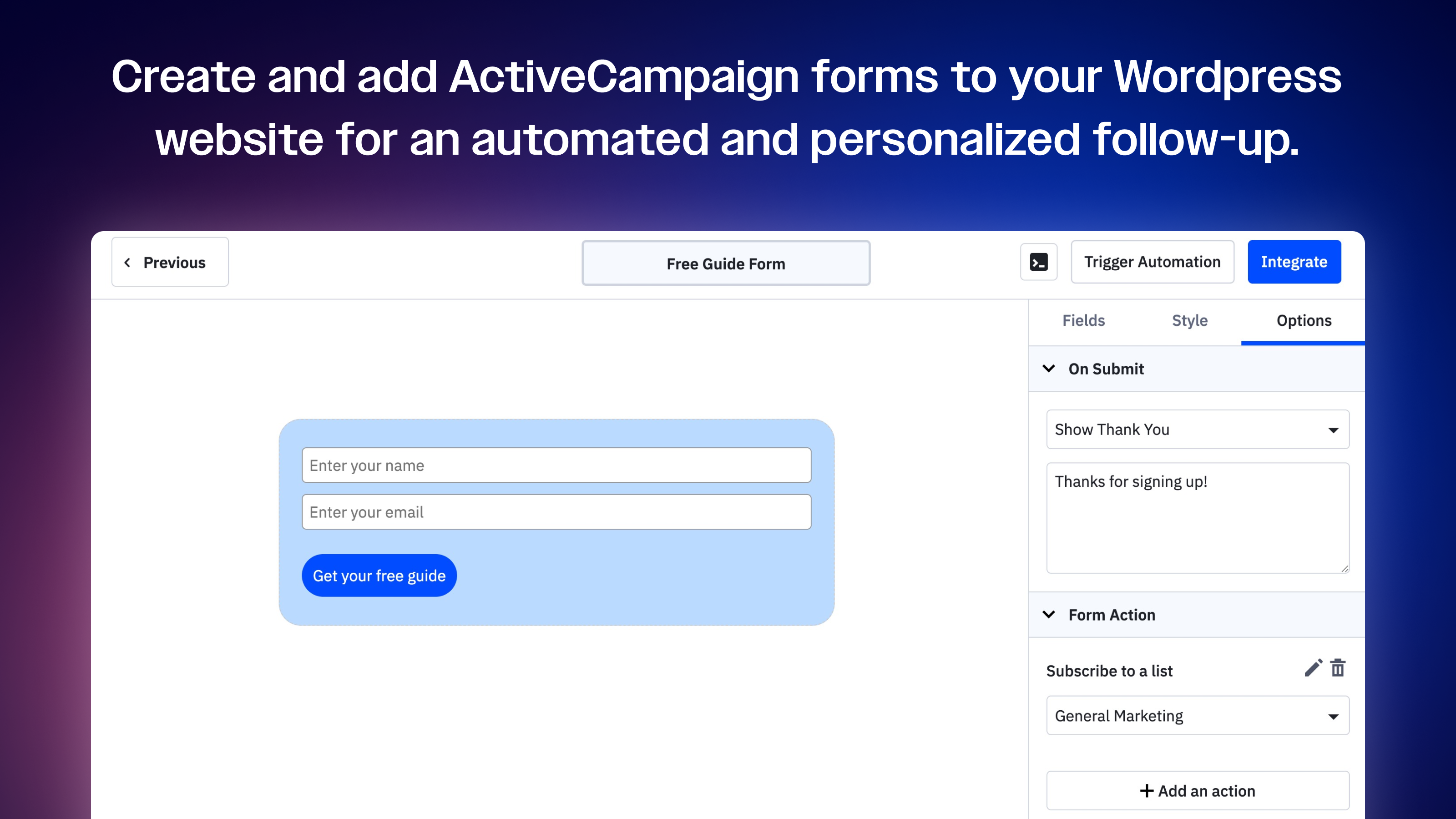Click the Enter your email field

click(x=556, y=512)
